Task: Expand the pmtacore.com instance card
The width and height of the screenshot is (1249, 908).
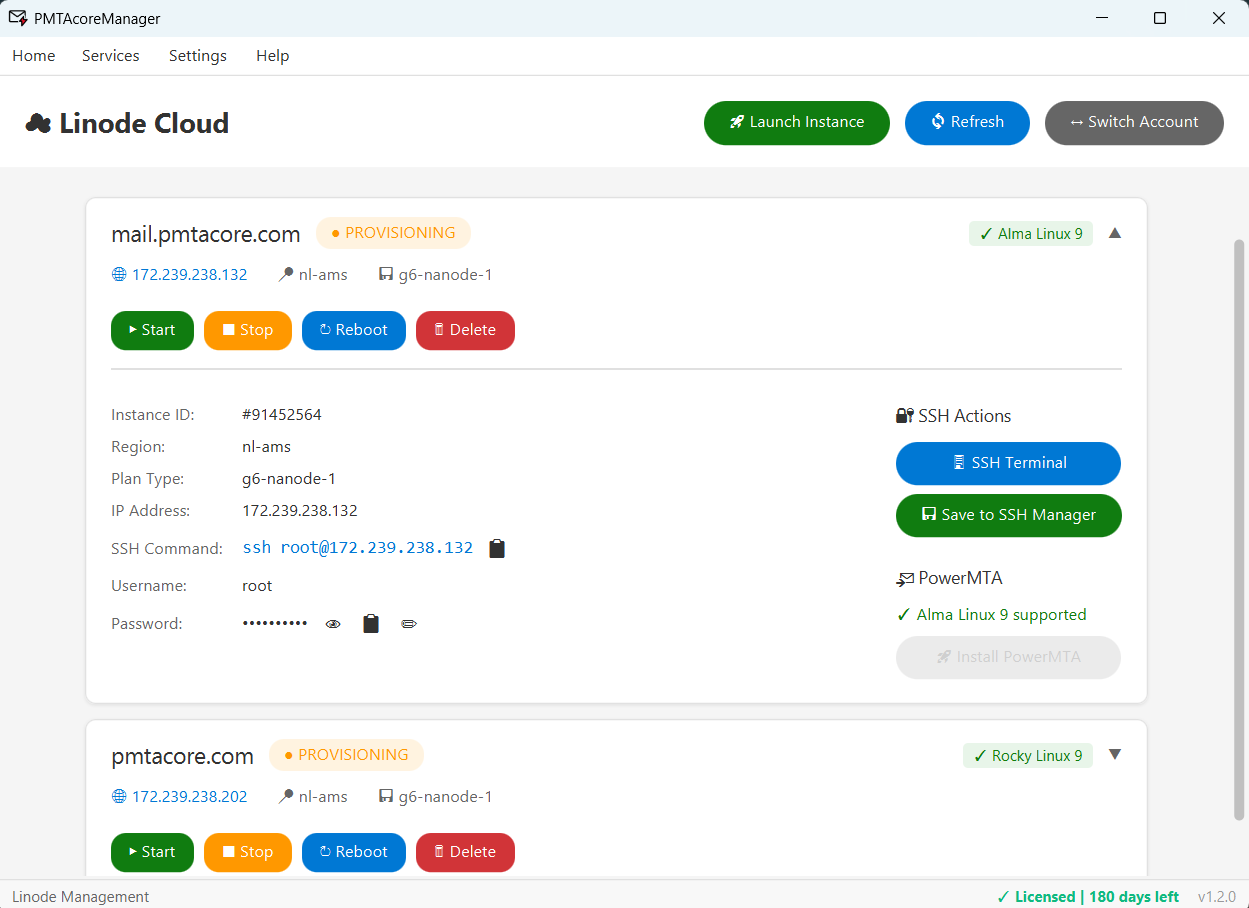Action: click(1114, 754)
